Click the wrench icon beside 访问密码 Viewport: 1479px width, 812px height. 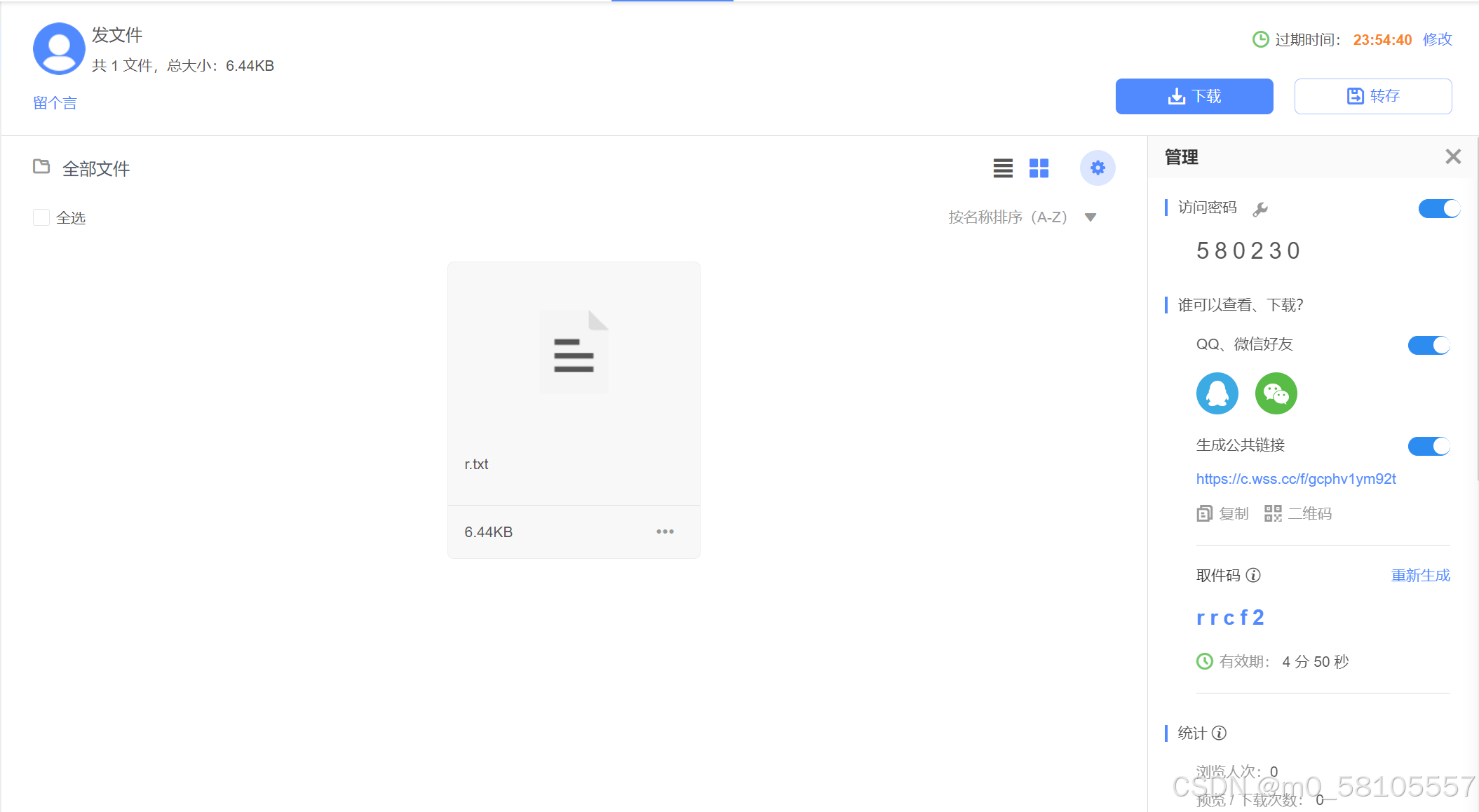pos(1260,209)
